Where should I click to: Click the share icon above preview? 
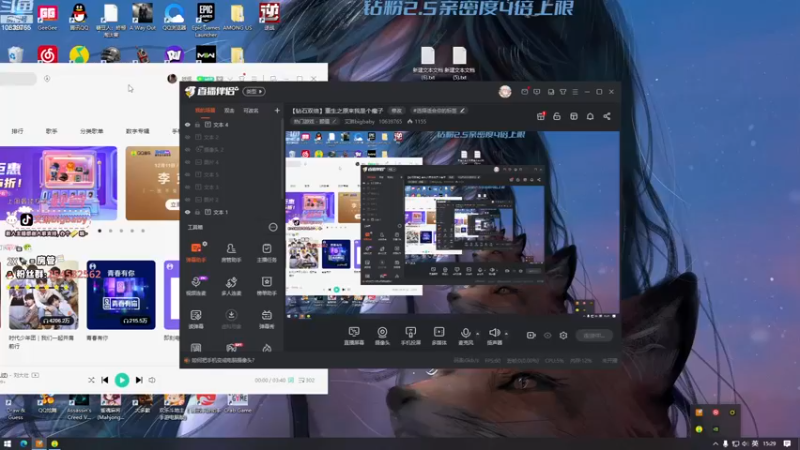click(607, 116)
